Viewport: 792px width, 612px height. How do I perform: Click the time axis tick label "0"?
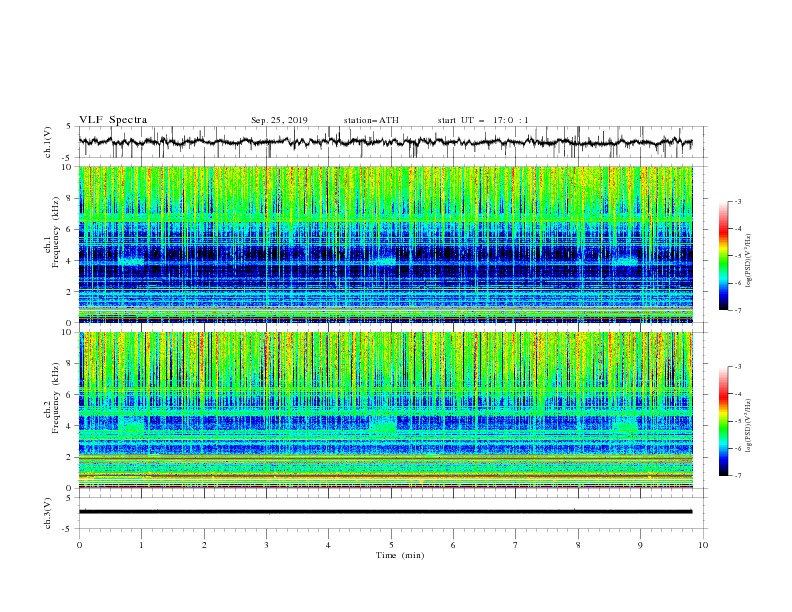(x=79, y=545)
